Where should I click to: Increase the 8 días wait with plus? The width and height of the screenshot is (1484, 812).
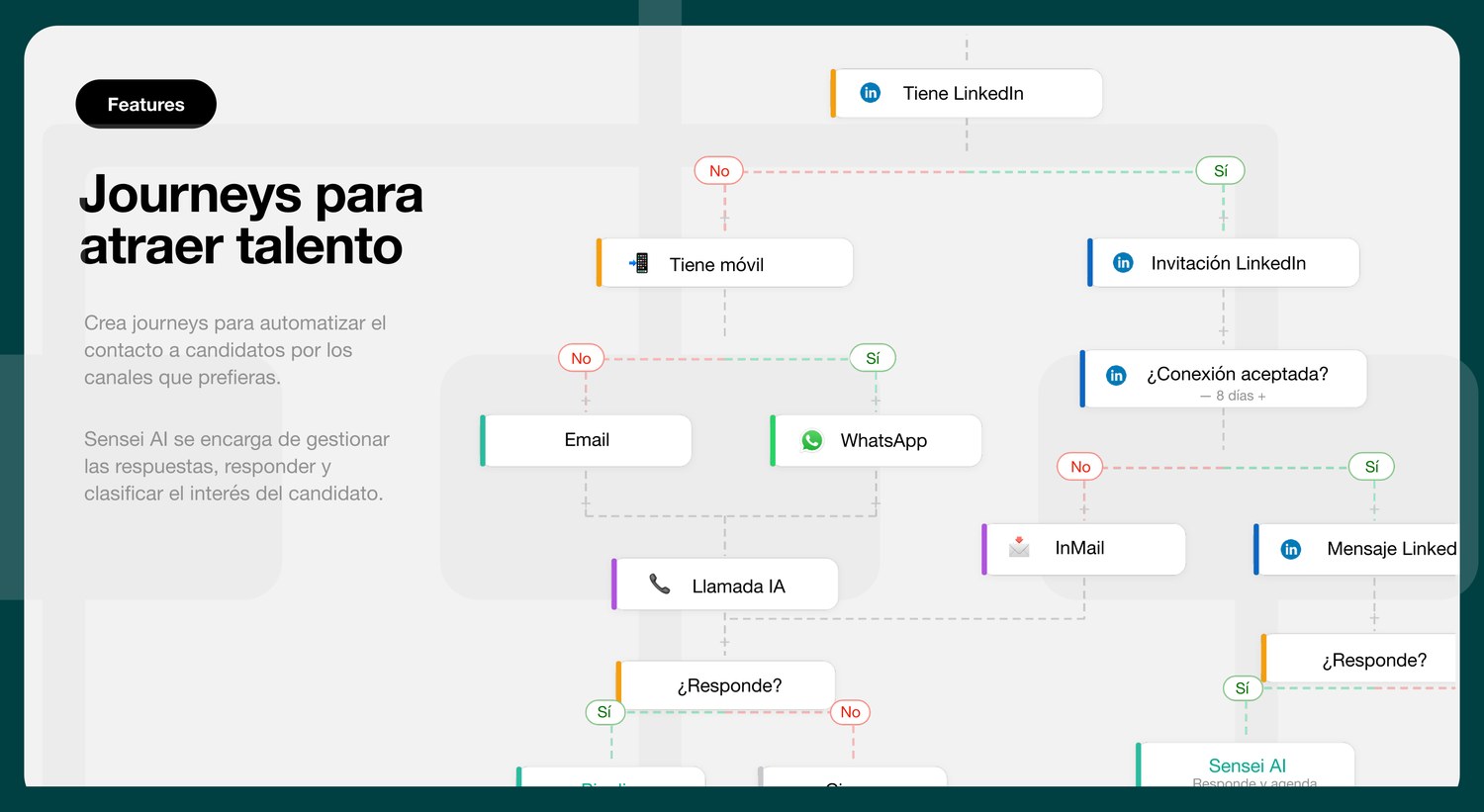(1261, 396)
